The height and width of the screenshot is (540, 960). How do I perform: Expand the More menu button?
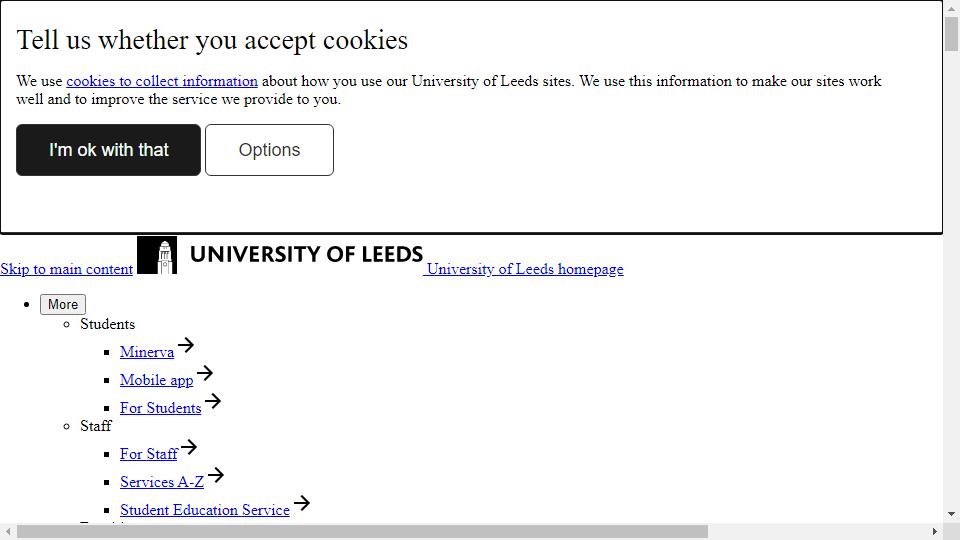[x=63, y=304]
